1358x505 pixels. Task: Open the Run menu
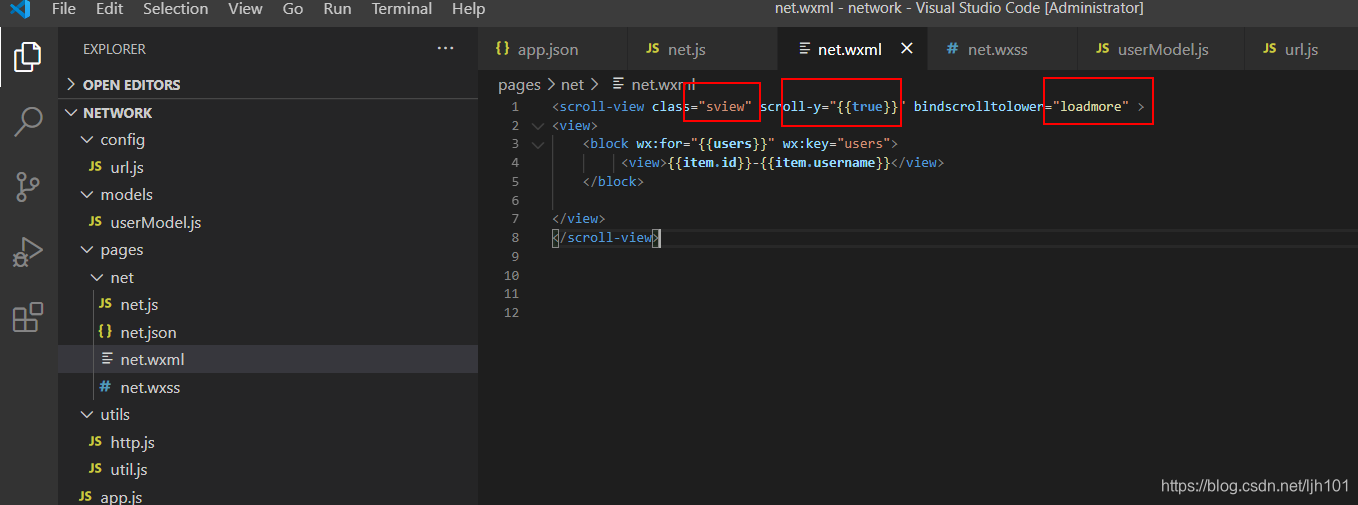[337, 9]
